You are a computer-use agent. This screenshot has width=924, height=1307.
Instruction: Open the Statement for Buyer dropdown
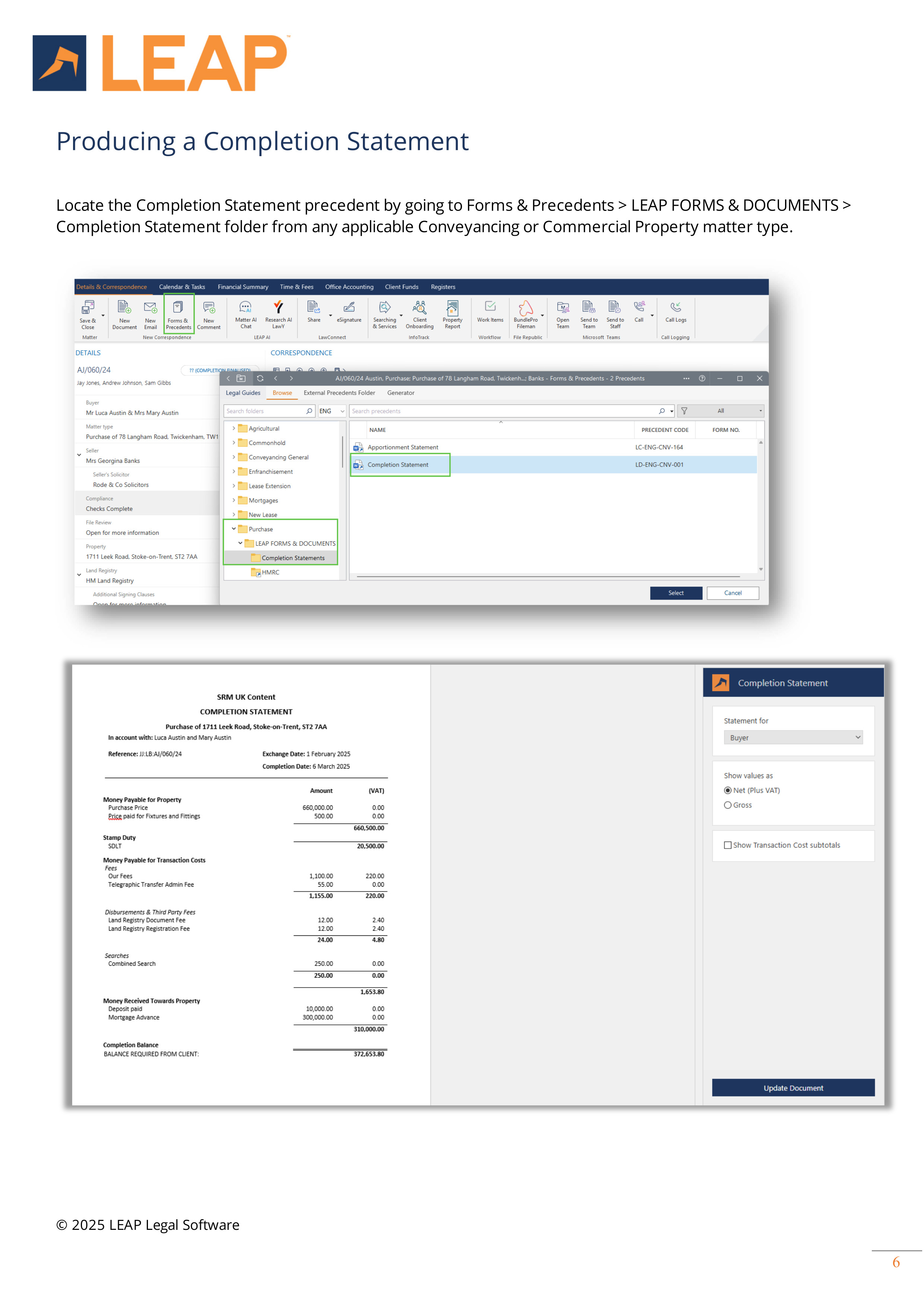[x=792, y=738]
